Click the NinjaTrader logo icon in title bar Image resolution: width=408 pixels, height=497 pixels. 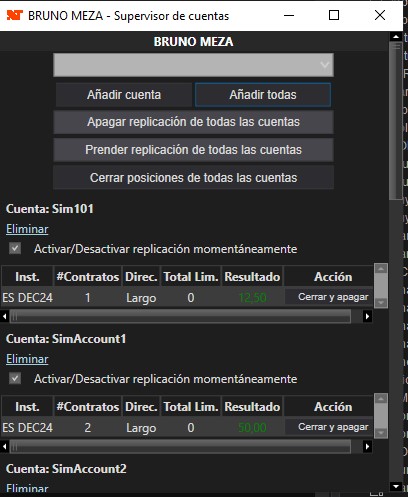[15, 15]
